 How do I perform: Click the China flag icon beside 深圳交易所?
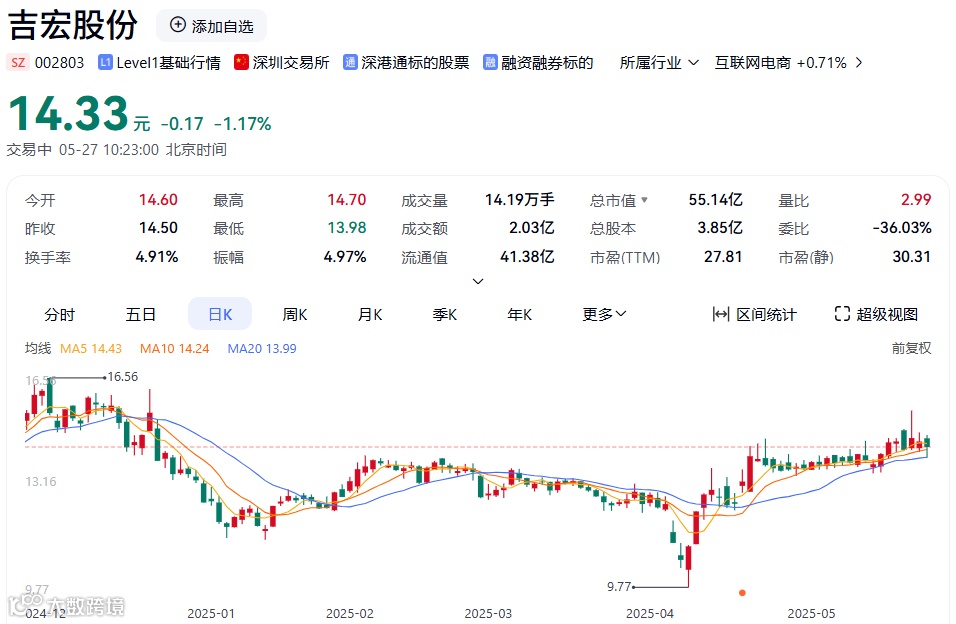coord(241,62)
